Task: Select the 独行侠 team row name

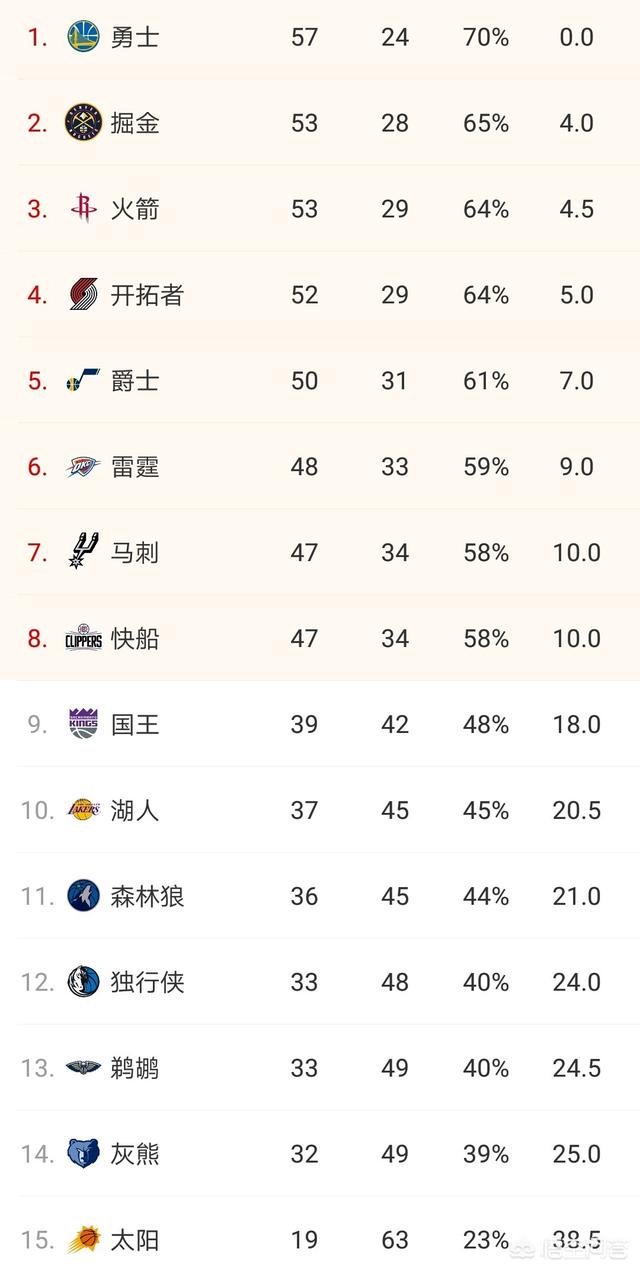Action: coord(147,982)
